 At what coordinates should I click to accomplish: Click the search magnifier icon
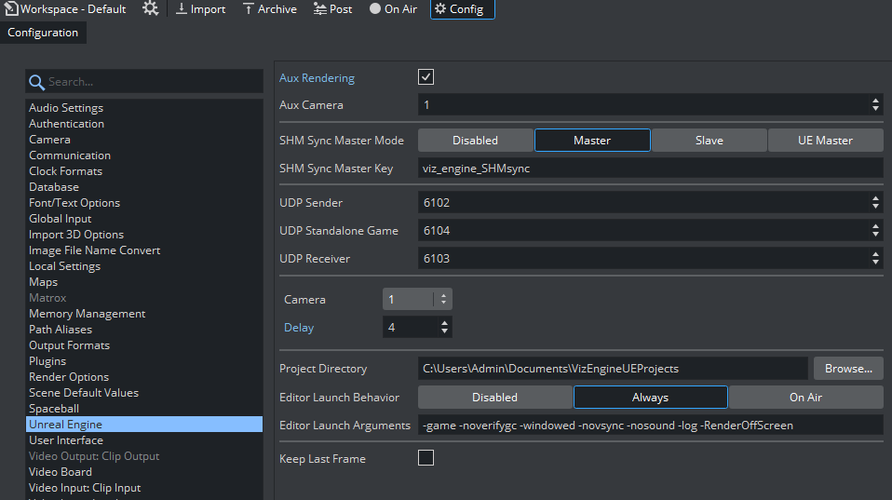tap(36, 82)
